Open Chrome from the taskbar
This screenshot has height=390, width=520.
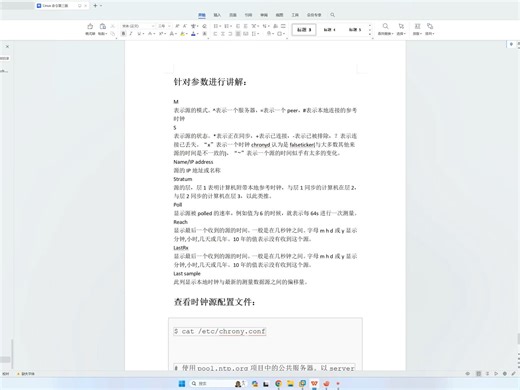coord(279,384)
